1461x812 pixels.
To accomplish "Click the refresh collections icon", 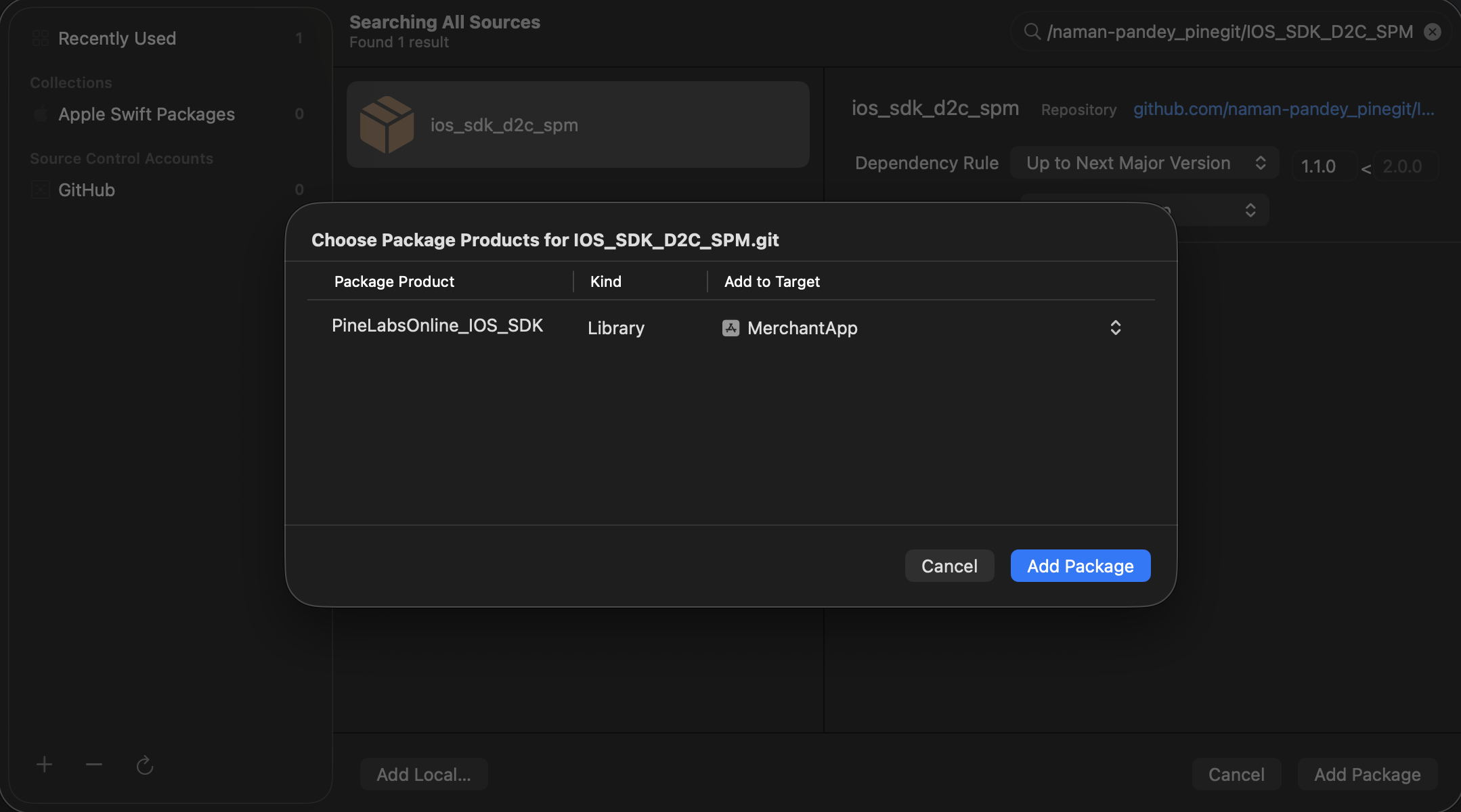I will (x=145, y=765).
